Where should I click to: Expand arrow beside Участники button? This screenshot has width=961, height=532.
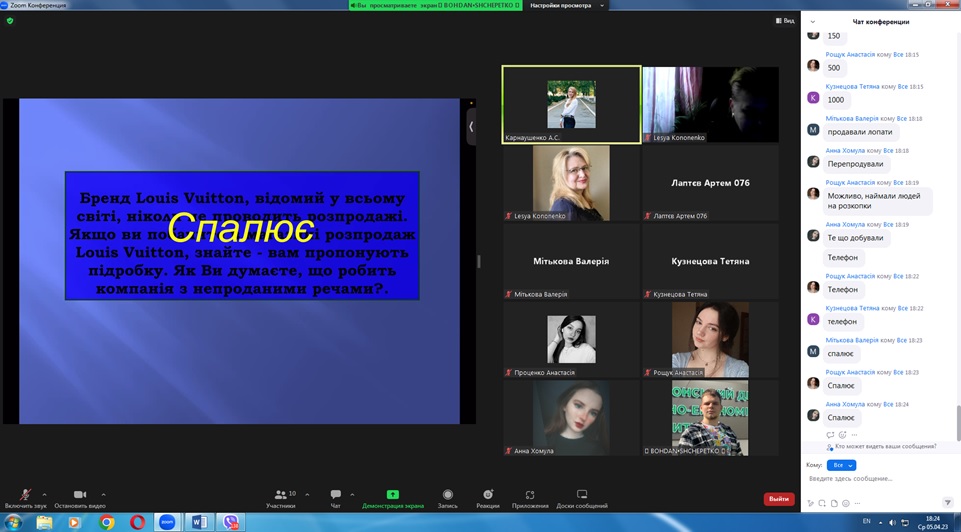[x=307, y=494]
